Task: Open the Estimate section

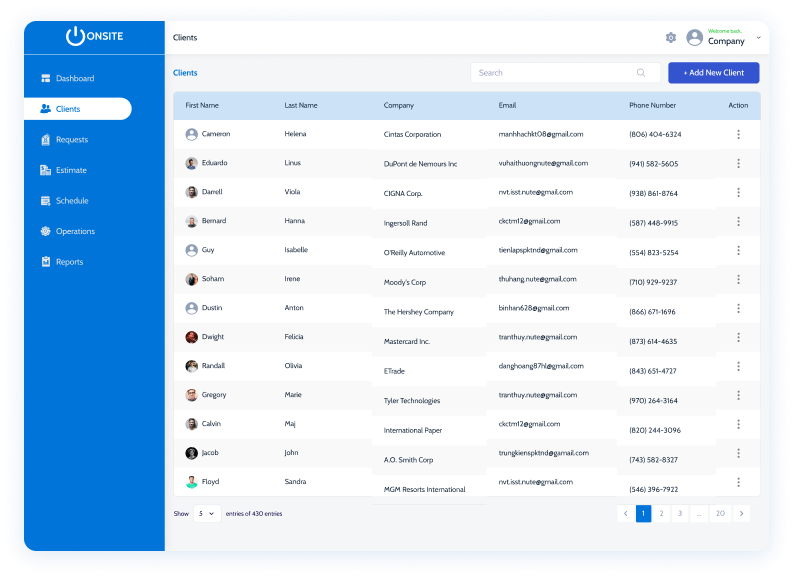Action: pyautogui.click(x=71, y=170)
